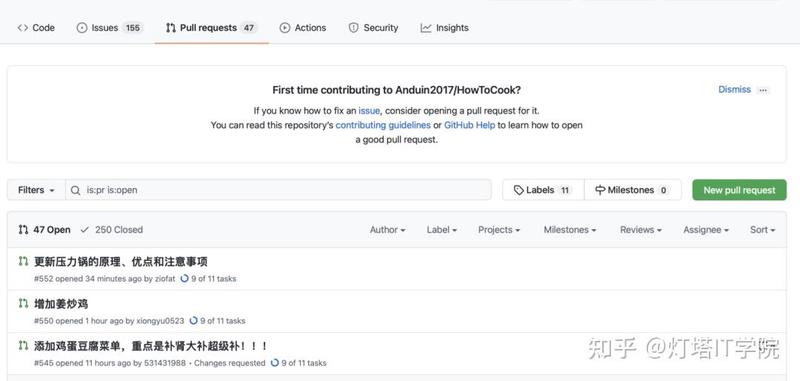Click the Issues tab circle icon
Viewport: 800px width, 381px height.
pyautogui.click(x=82, y=28)
